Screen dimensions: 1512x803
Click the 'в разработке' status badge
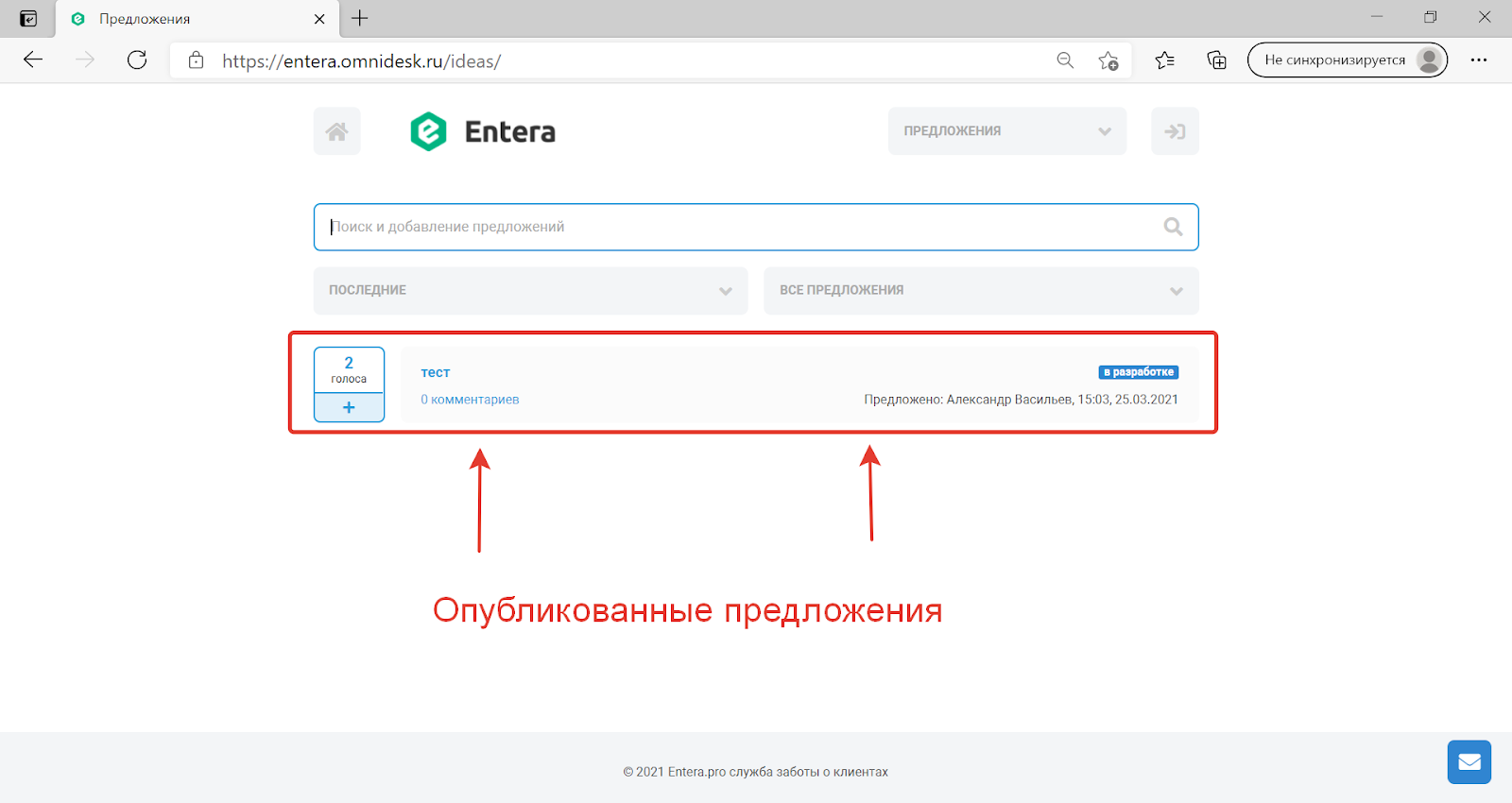click(x=1139, y=372)
